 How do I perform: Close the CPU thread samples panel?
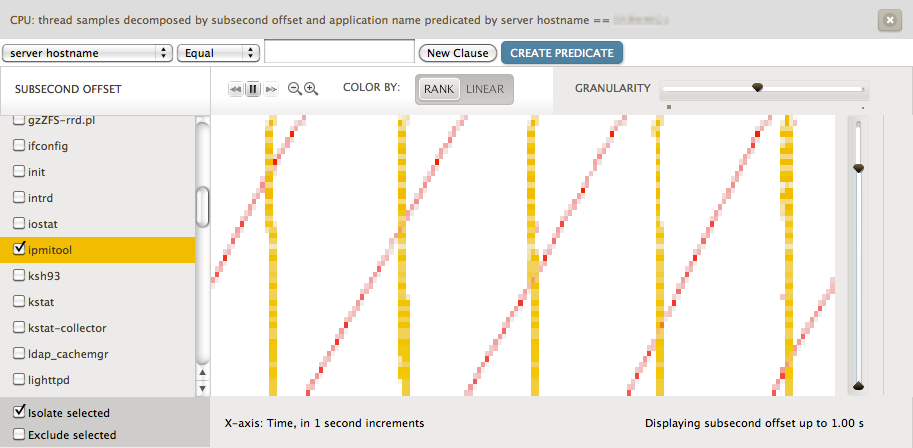point(888,19)
